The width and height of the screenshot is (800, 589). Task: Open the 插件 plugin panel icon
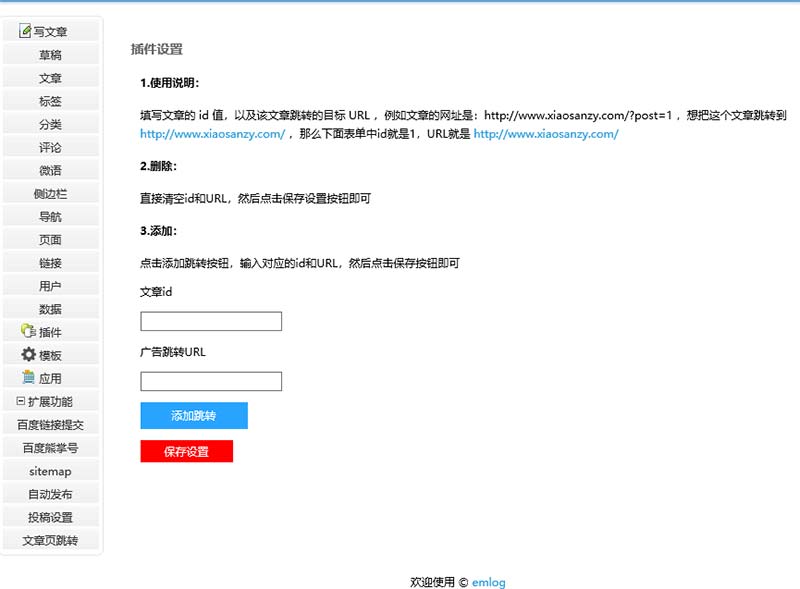click(25, 331)
